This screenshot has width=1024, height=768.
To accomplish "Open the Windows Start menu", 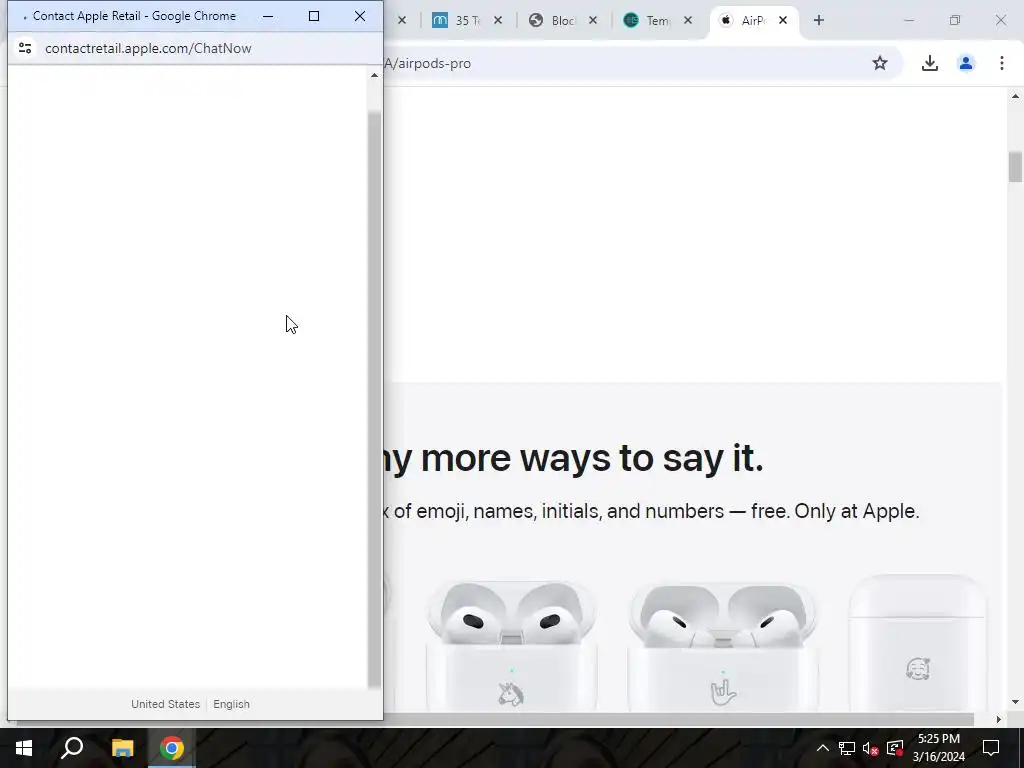I will point(24,748).
